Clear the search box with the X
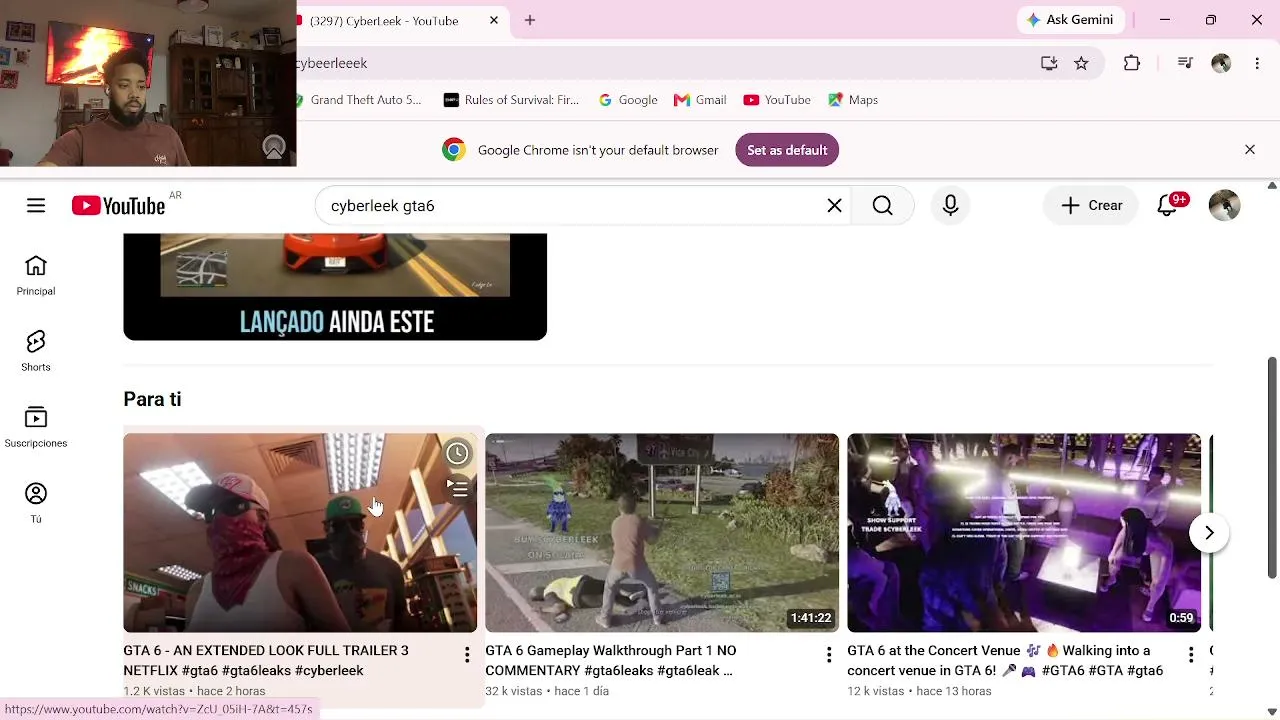Viewport: 1280px width, 720px height. [x=835, y=205]
